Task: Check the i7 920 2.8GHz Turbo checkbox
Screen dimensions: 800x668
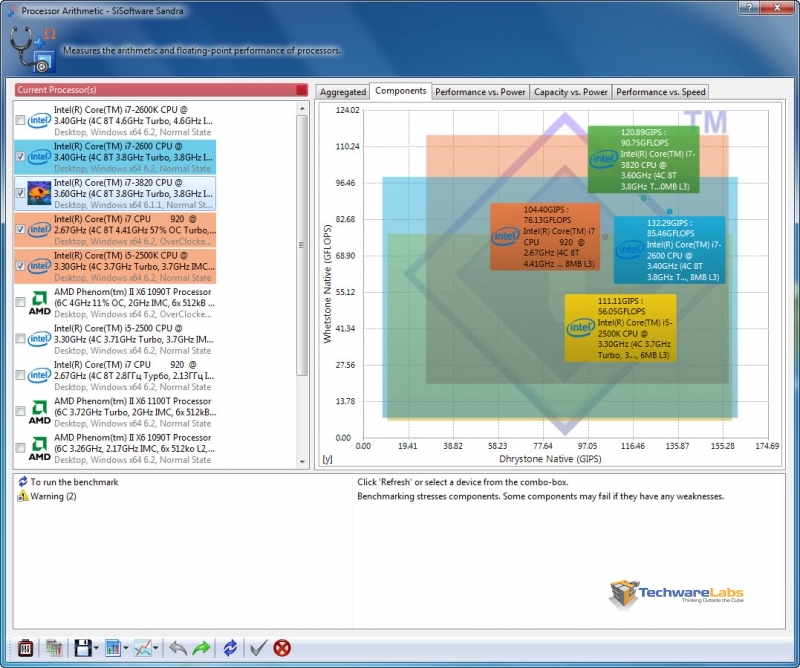Action: coord(20,376)
